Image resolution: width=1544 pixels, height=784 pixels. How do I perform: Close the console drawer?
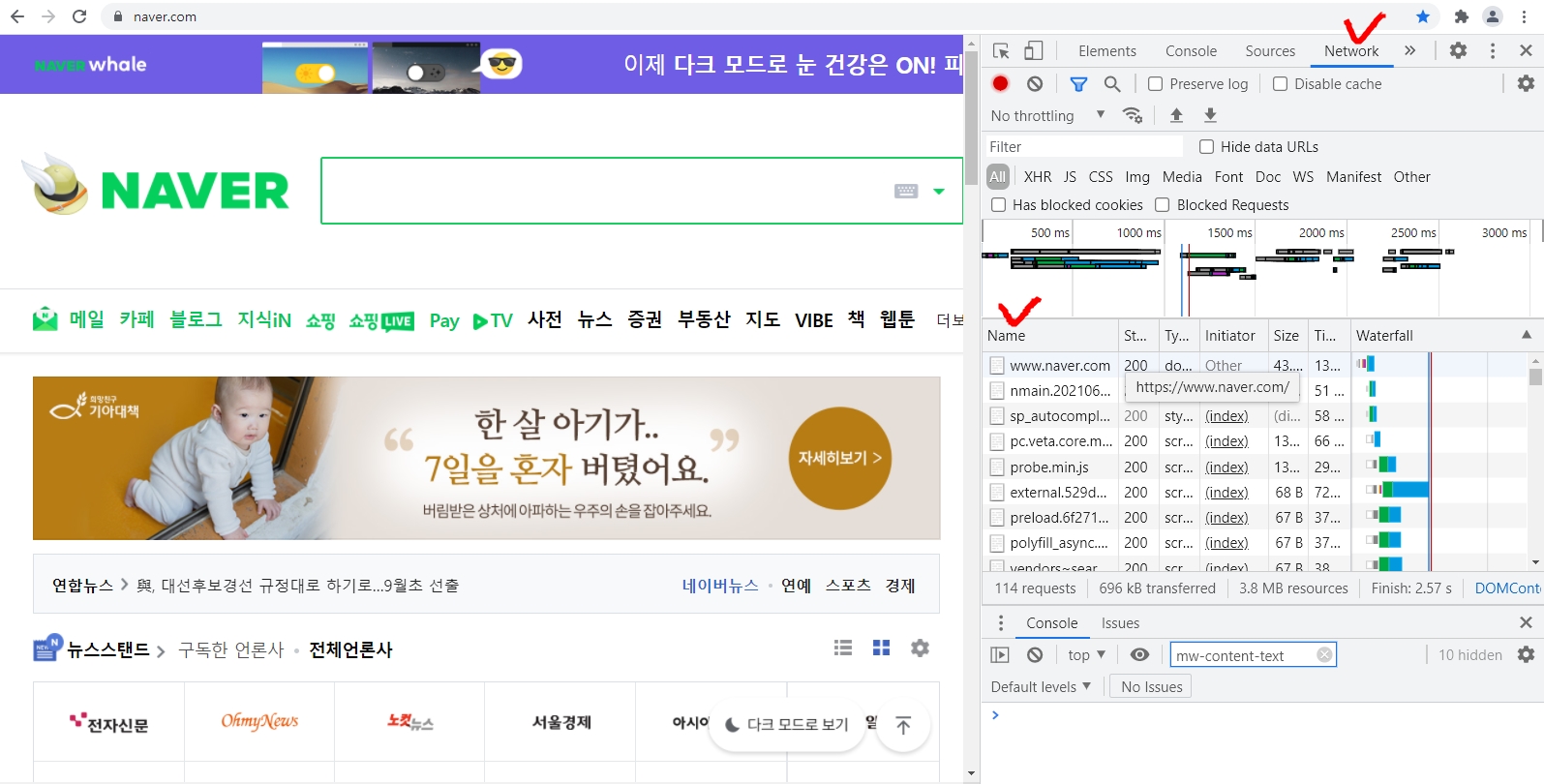1526,623
